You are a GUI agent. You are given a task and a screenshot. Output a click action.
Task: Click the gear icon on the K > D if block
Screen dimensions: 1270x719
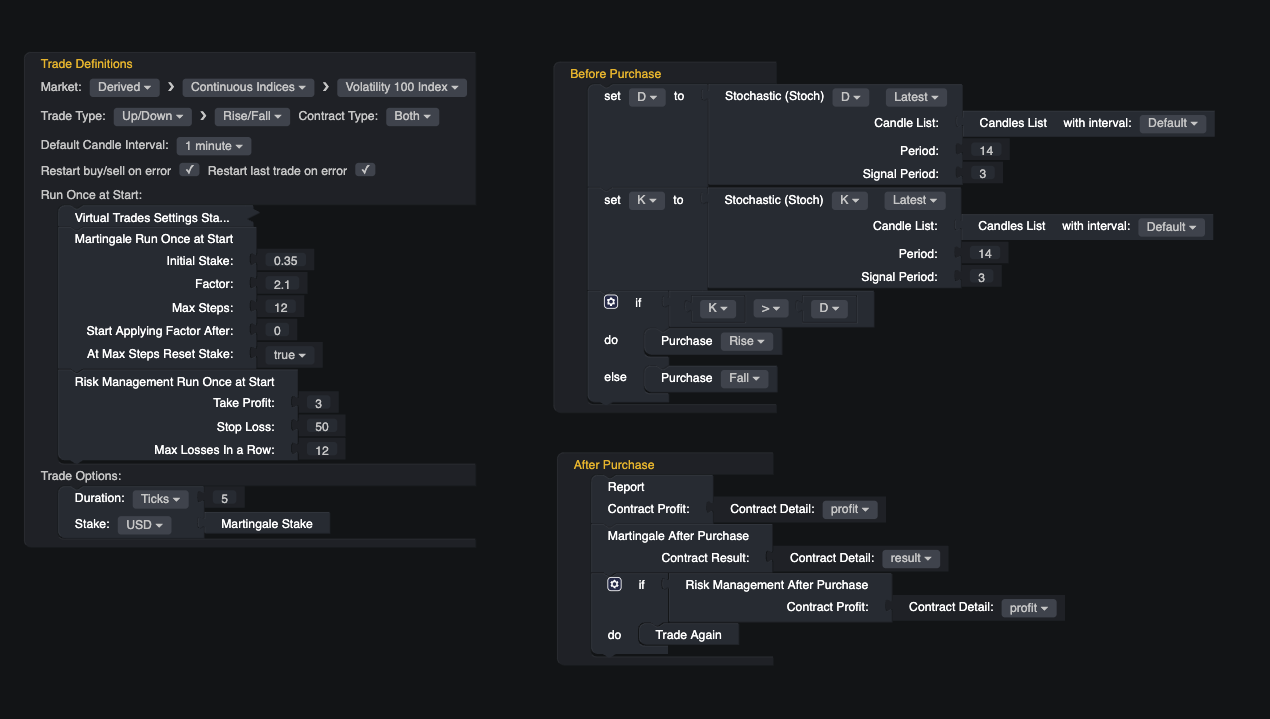point(611,301)
